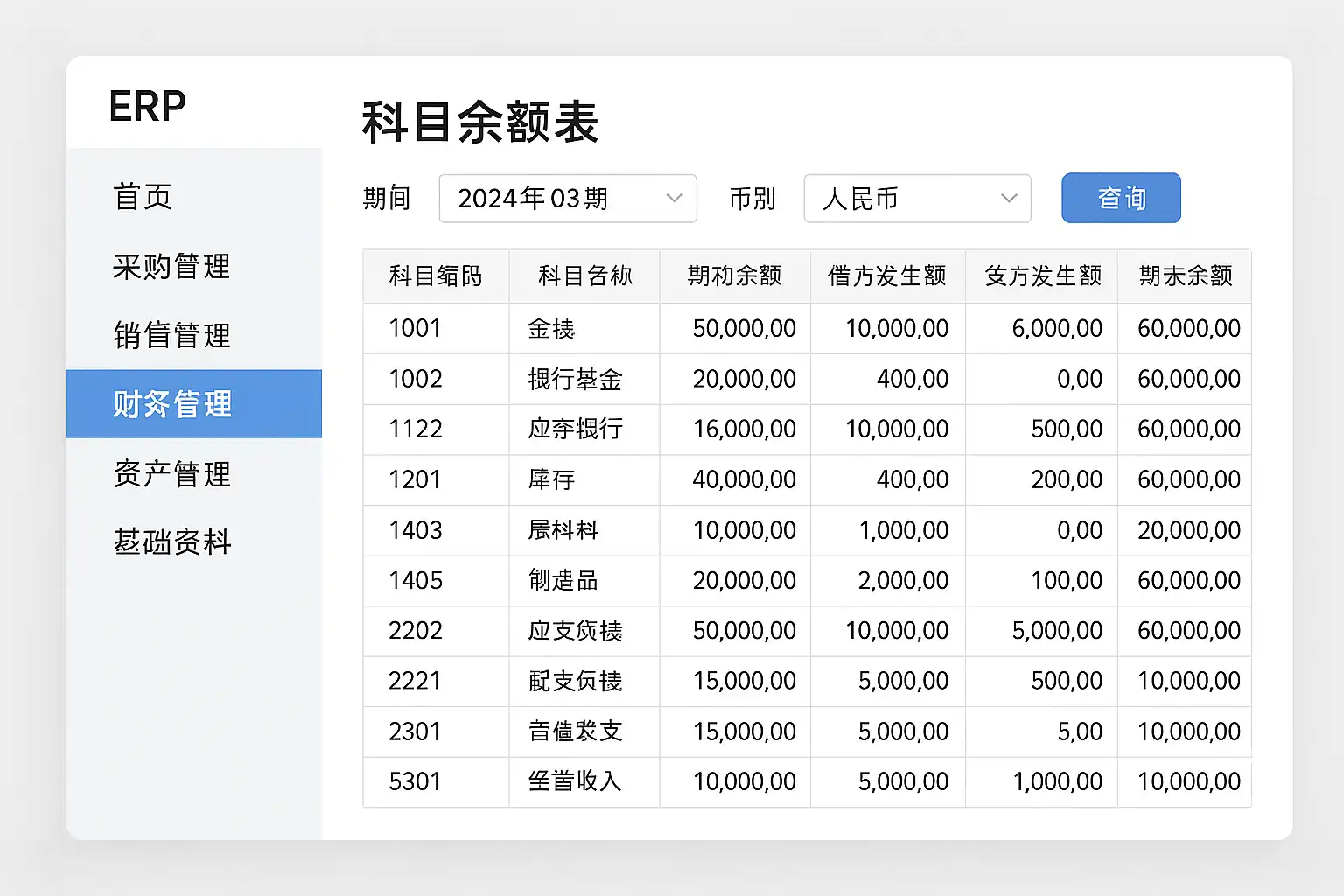Open the 首页 menu item
The width and height of the screenshot is (1344, 896).
tap(143, 197)
